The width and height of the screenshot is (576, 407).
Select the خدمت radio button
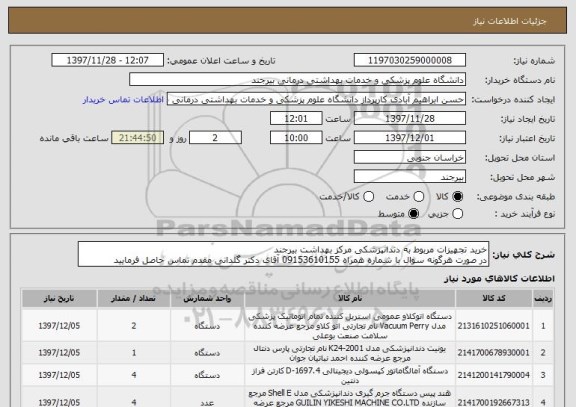point(419,197)
